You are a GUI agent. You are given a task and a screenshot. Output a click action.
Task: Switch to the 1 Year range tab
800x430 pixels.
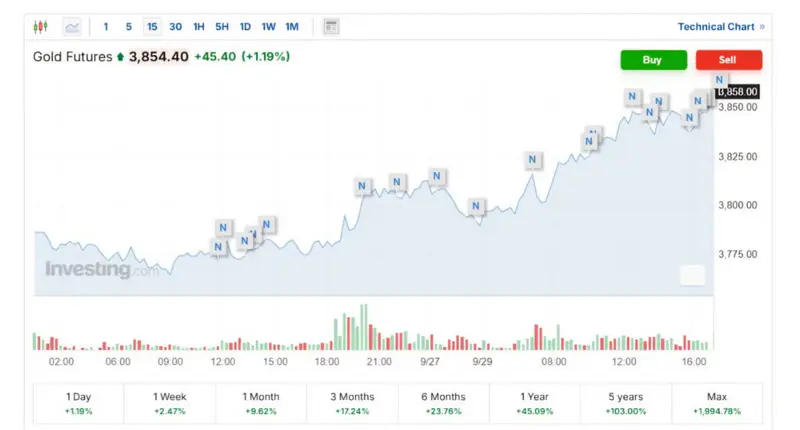533,403
